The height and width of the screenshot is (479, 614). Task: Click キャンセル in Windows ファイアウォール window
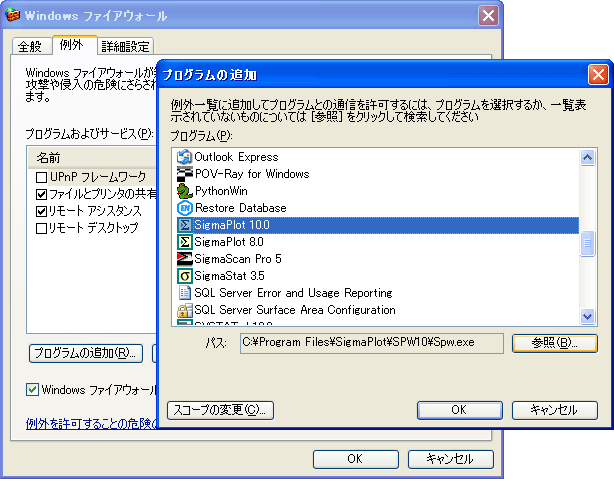[451, 459]
